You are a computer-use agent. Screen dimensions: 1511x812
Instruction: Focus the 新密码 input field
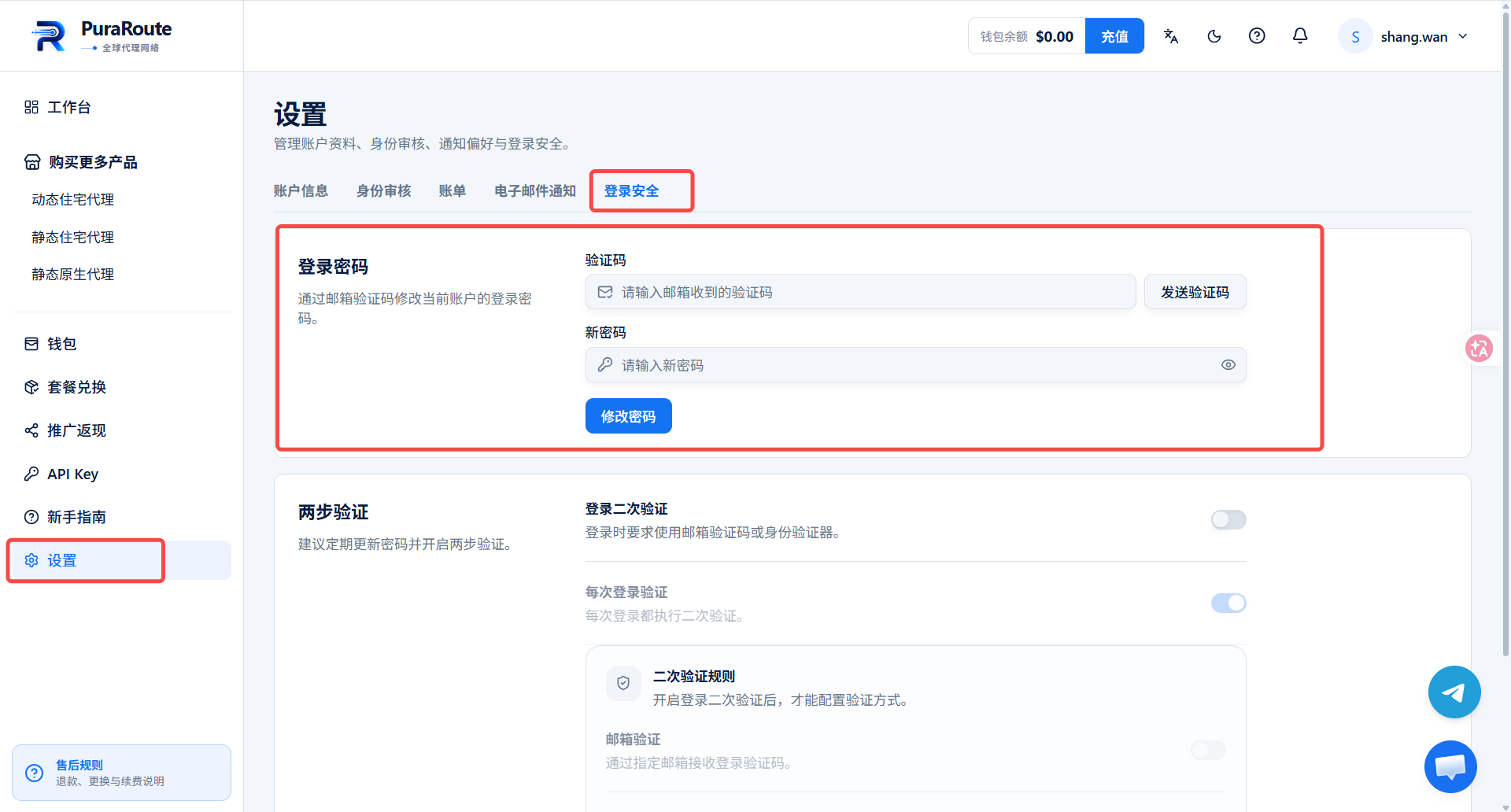pos(916,365)
